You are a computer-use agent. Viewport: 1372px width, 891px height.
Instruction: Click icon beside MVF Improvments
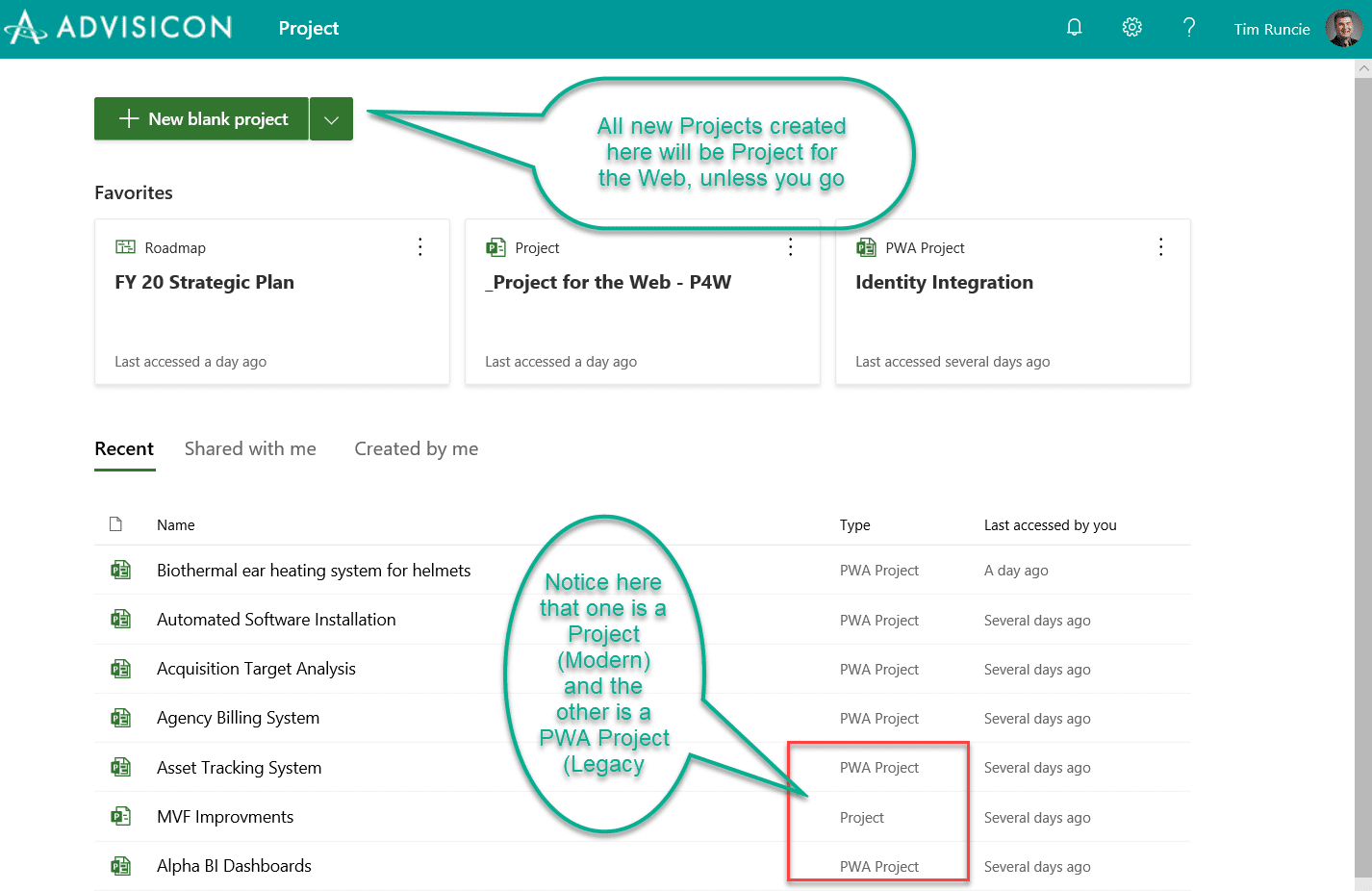pyautogui.click(x=120, y=817)
